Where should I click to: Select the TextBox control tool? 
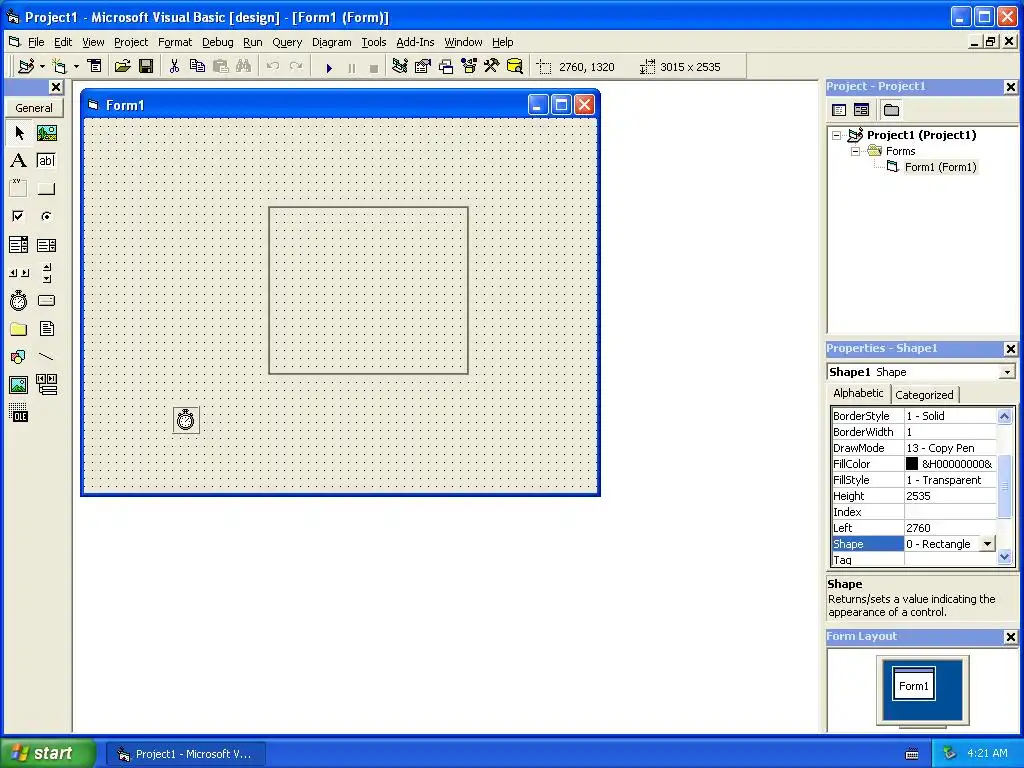click(x=46, y=161)
